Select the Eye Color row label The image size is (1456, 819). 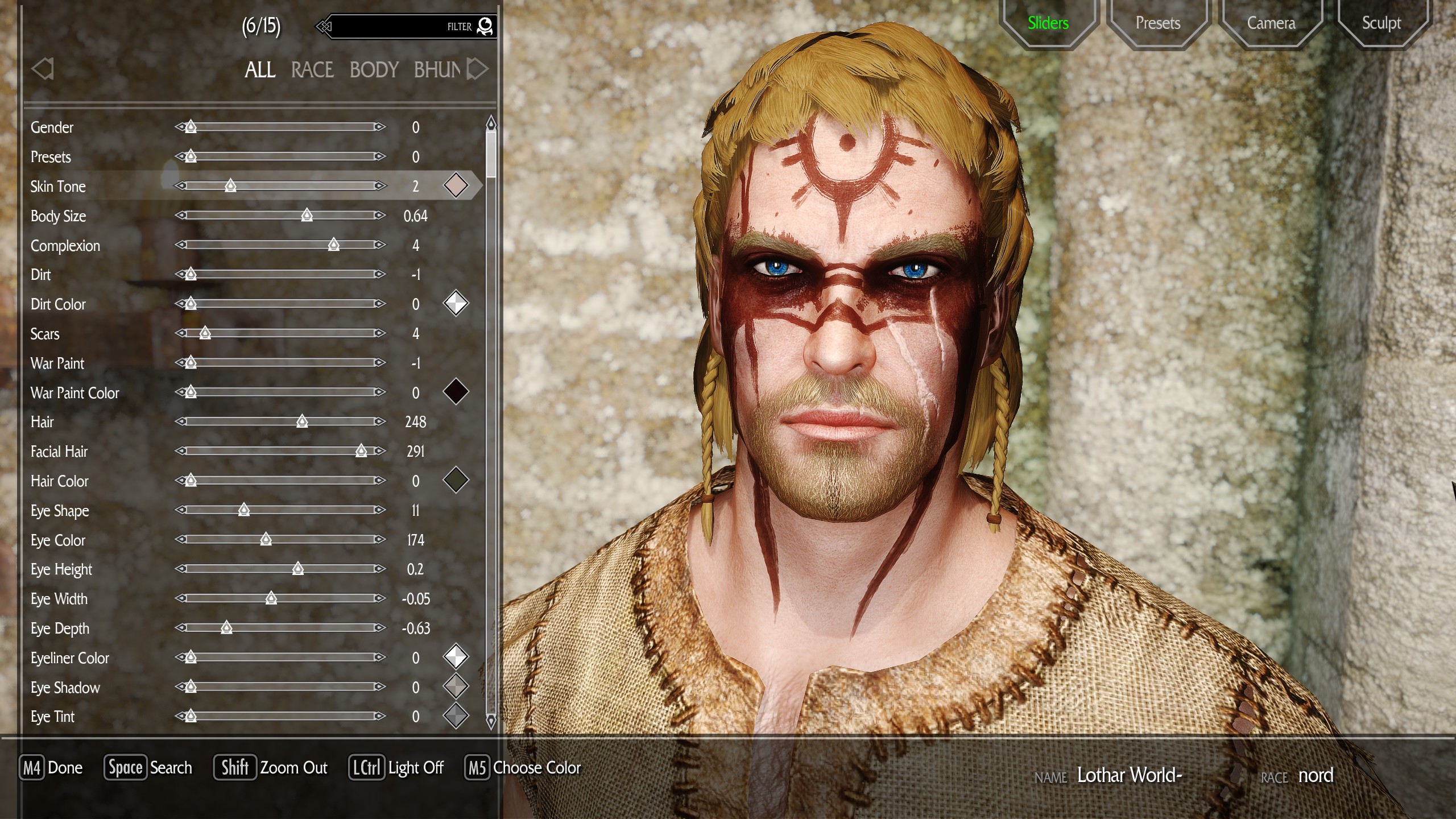[58, 540]
